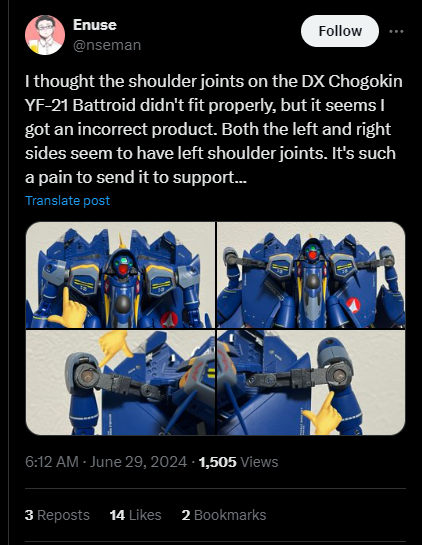The width and height of the screenshot is (422, 545).
Task: Click pointing-hand emoji in bottom-left photo
Action: pos(113,347)
